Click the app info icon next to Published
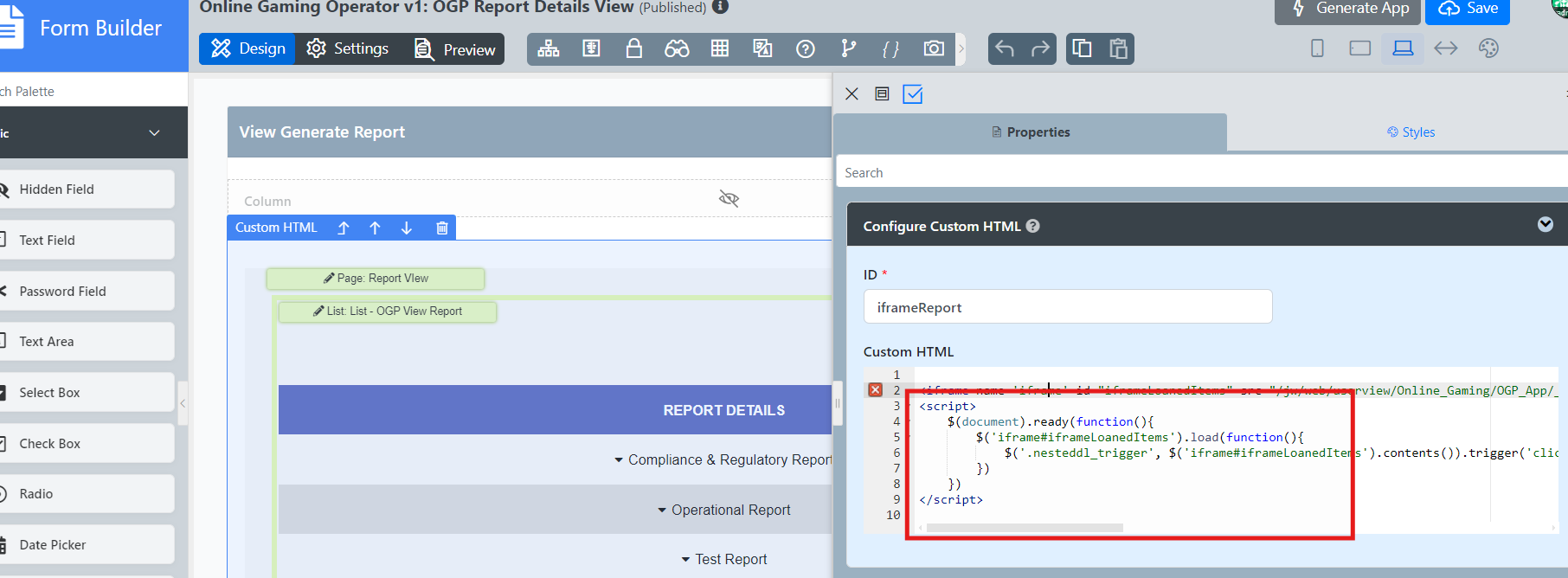The width and height of the screenshot is (1568, 578). pyautogui.click(x=720, y=7)
